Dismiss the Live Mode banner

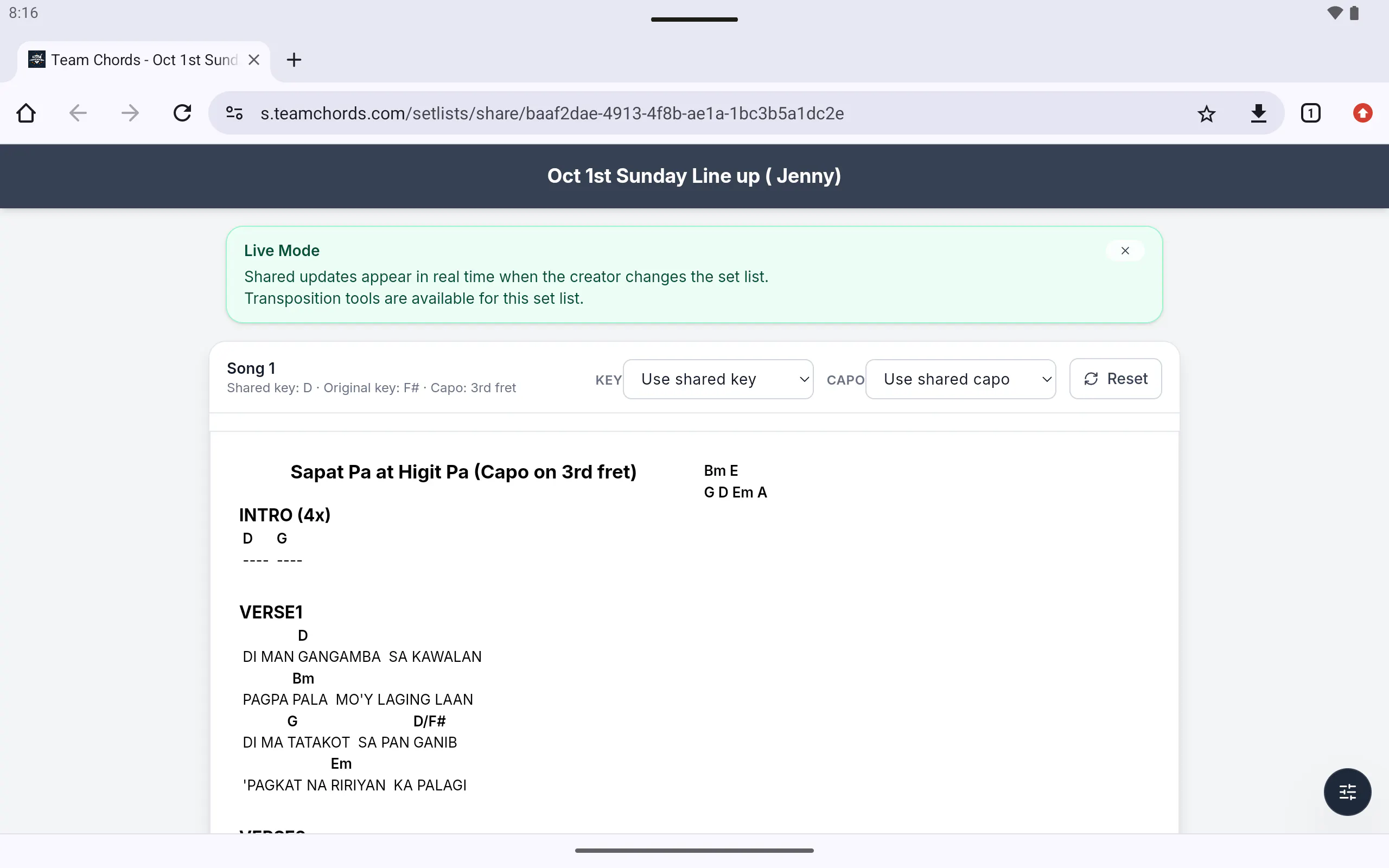click(1125, 250)
